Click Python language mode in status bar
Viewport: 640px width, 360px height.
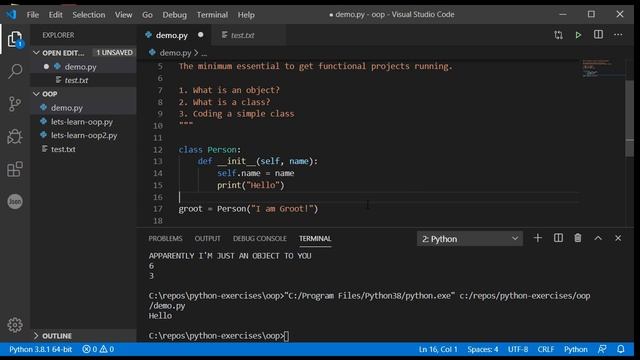[x=576, y=349]
